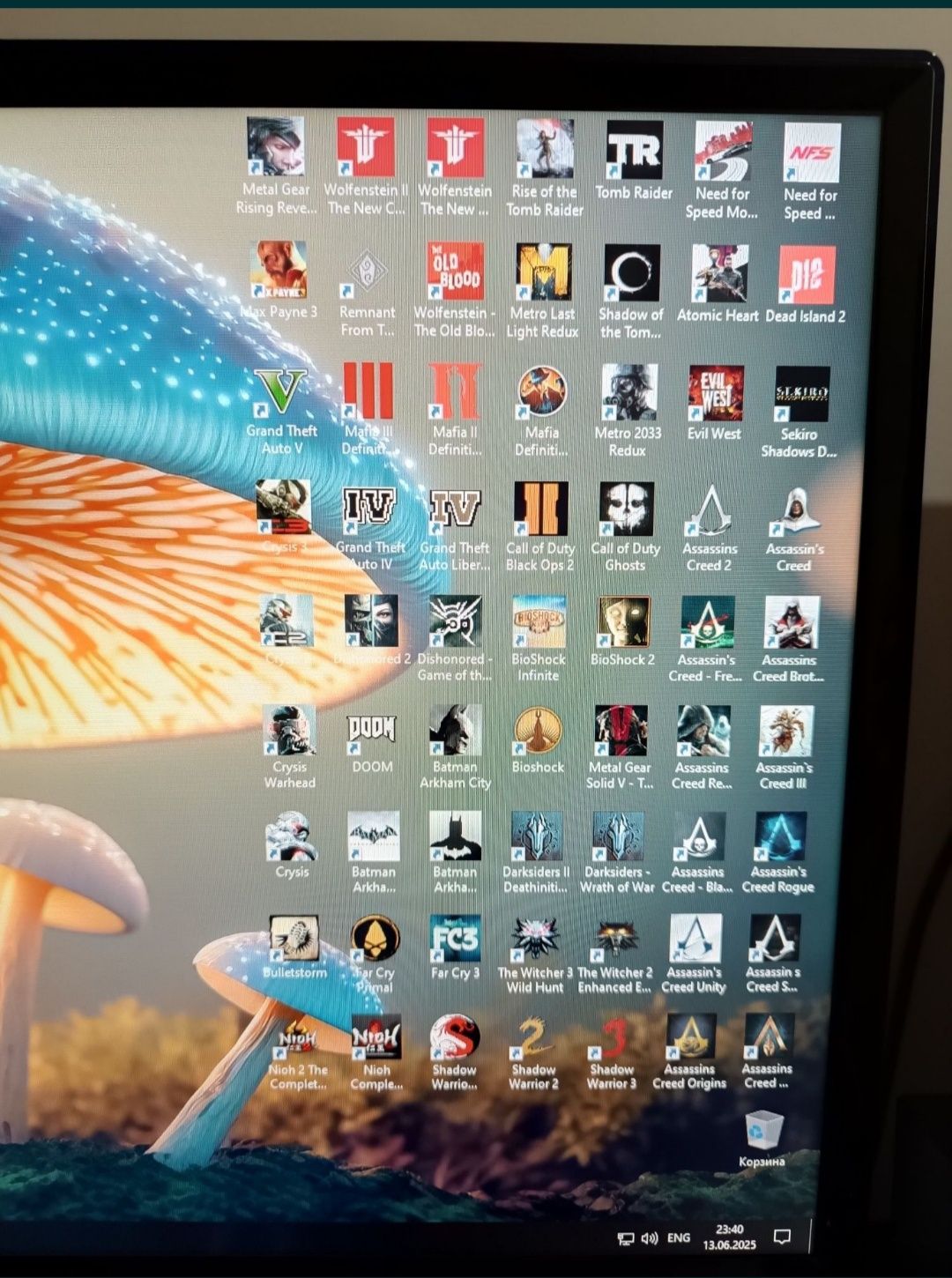This screenshot has width=952, height=1278.
Task: Select Assassin's Creed Unity icon
Action: pos(695,938)
